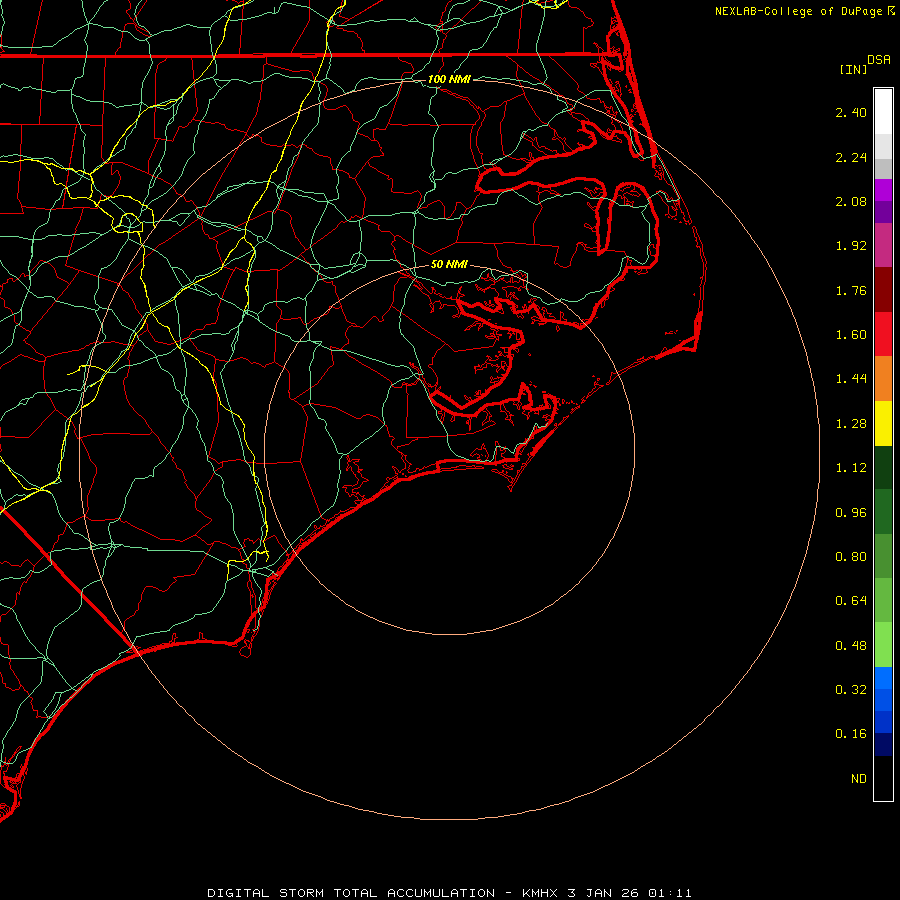Viewport: 900px width, 900px height.
Task: Select the 0.64 legend value
Action: click(x=851, y=601)
